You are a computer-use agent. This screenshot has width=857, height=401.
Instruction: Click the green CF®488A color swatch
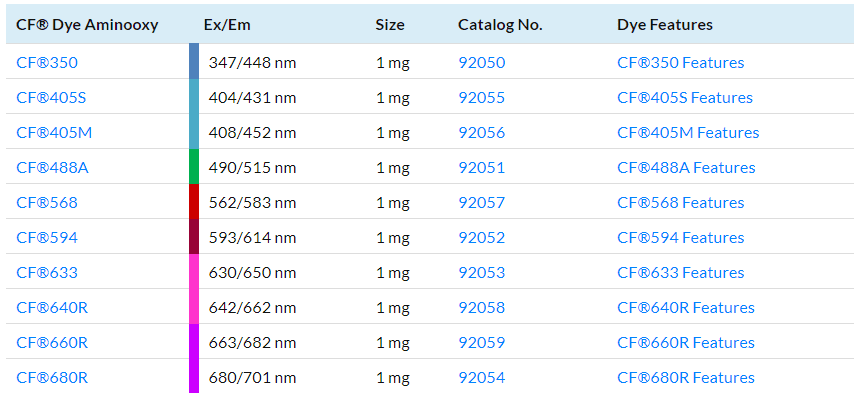pyautogui.click(x=194, y=168)
